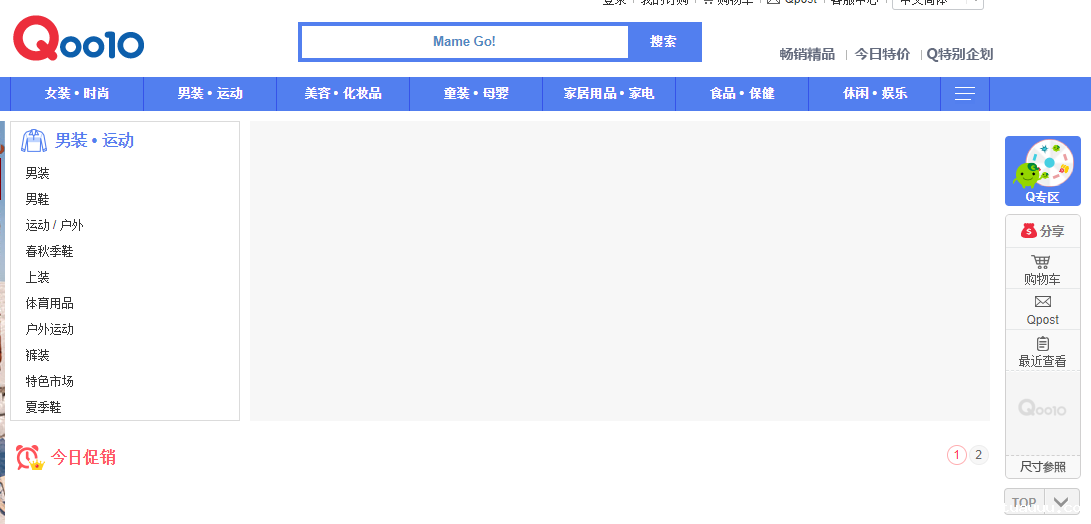
Task: Select 运动 / 户外 in the sidebar list
Action: [x=55, y=225]
